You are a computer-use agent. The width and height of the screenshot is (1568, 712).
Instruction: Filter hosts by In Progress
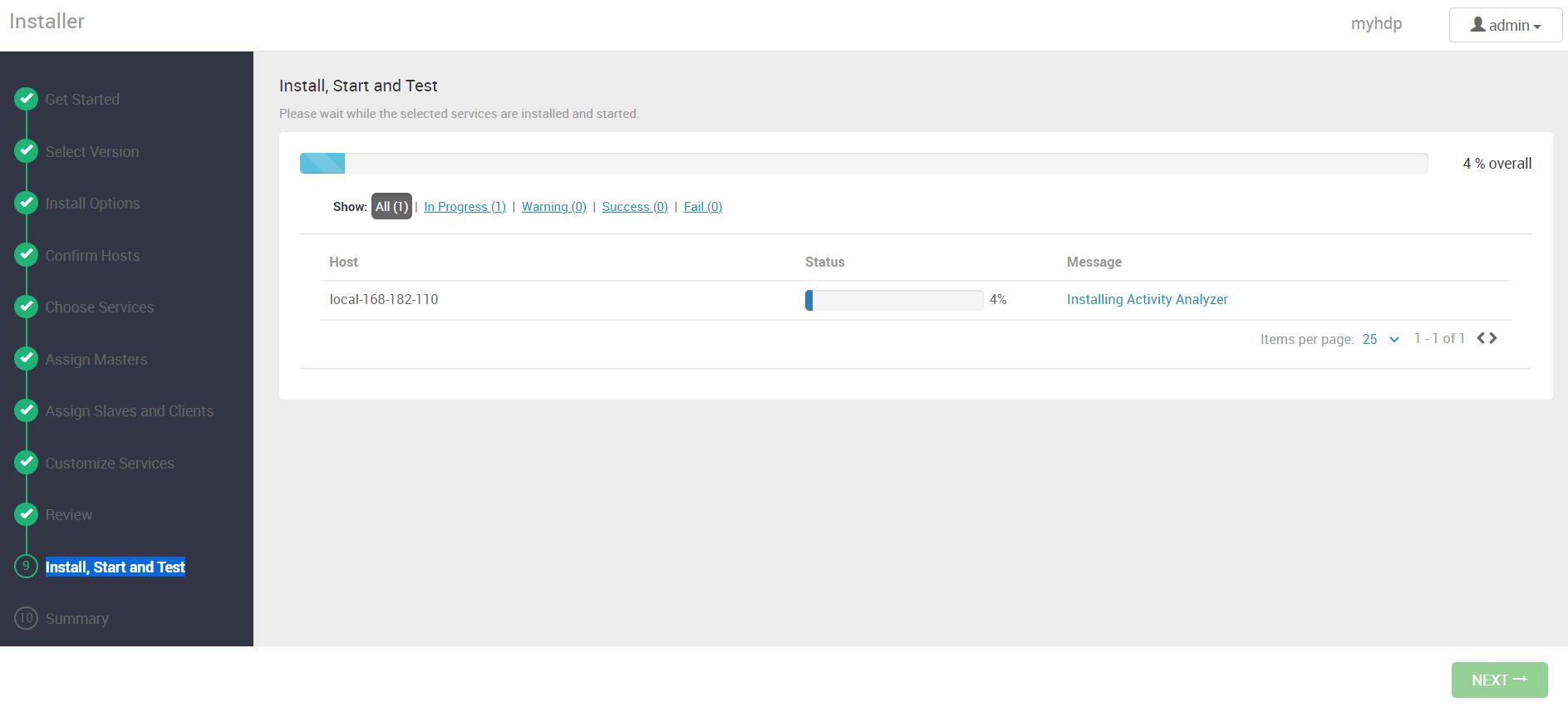pos(465,207)
